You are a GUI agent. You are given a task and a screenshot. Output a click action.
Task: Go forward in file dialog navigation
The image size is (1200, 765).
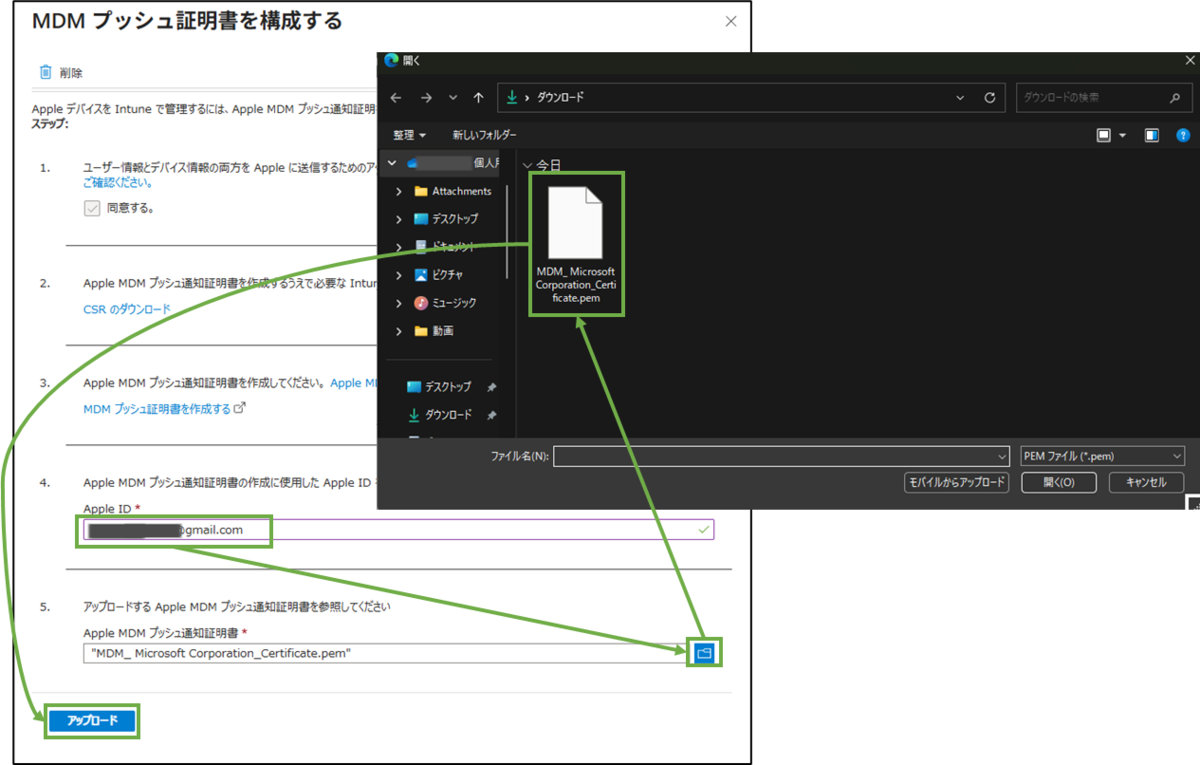point(427,98)
